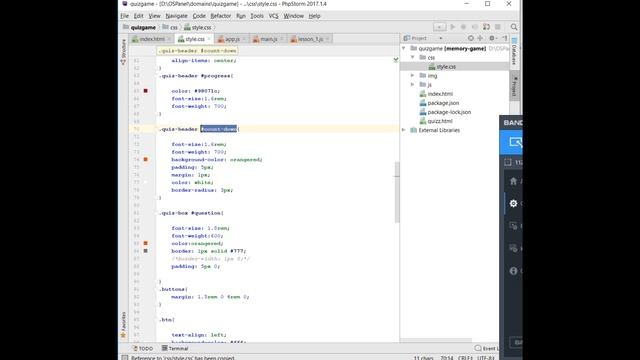Click the dark red color swatch in gutter
Screen dimensions: 640x360
(146, 91)
